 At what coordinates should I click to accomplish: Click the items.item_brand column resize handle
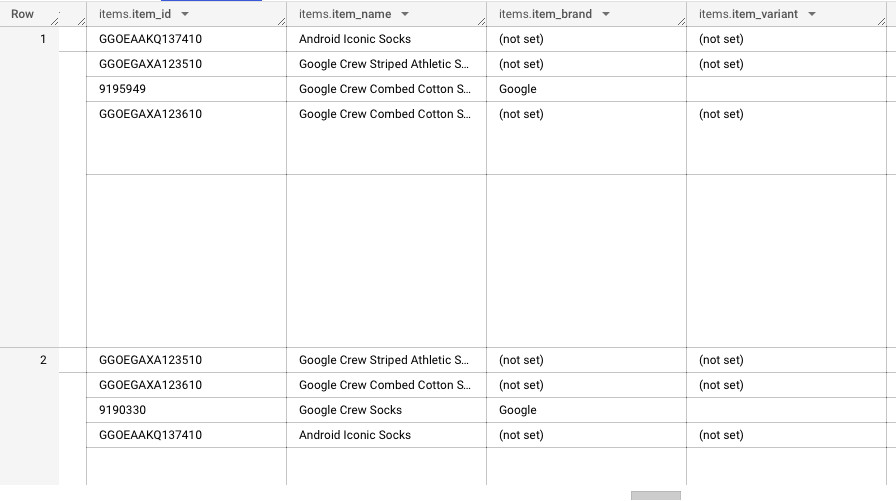pos(681,22)
